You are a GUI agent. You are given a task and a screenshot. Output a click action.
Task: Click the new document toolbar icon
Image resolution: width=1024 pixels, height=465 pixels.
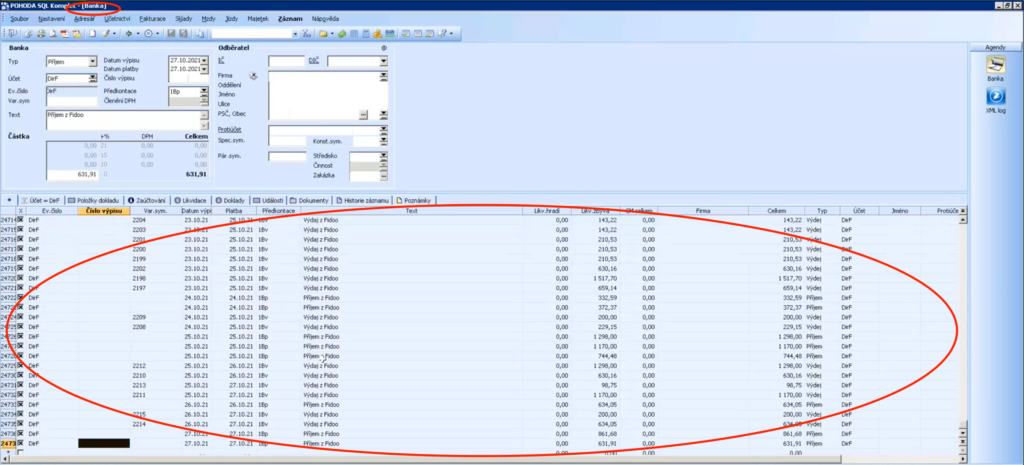92,33
